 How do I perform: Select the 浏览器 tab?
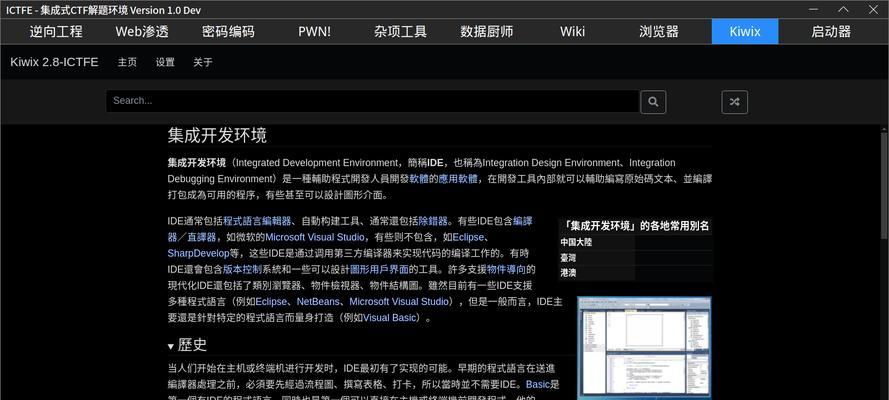[659, 31]
